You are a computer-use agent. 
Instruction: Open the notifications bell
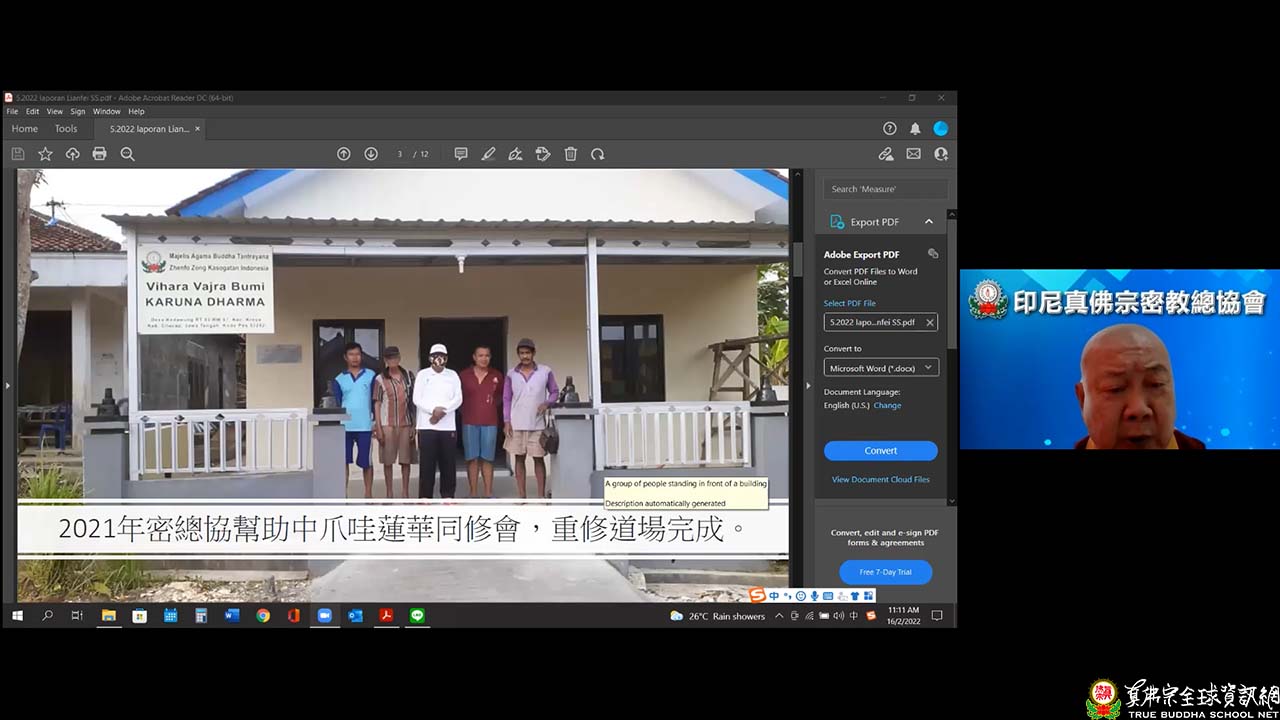[915, 129]
